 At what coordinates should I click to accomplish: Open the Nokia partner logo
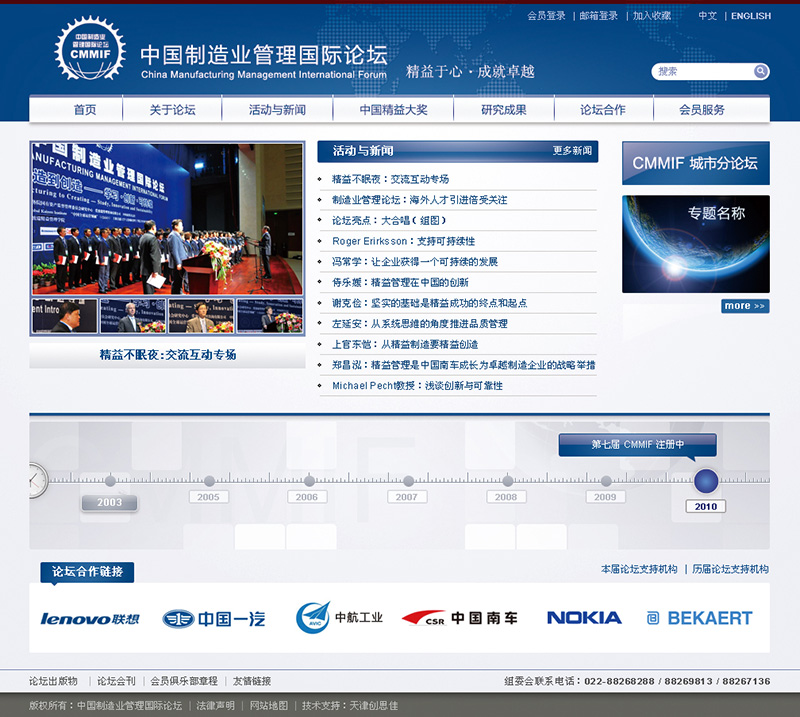584,618
